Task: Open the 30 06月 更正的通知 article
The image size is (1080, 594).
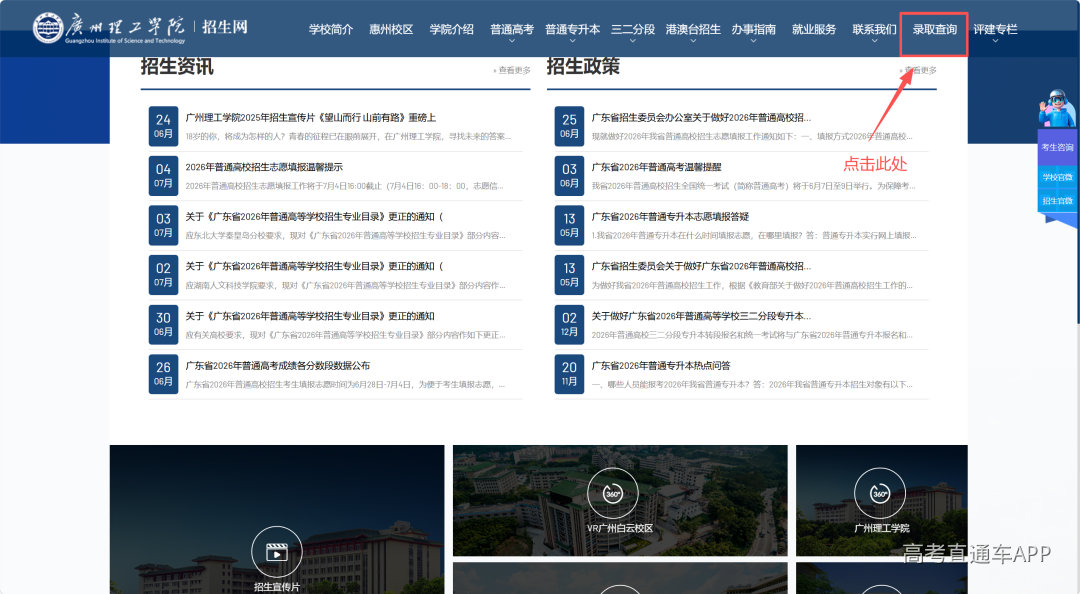Action: click(x=310, y=316)
